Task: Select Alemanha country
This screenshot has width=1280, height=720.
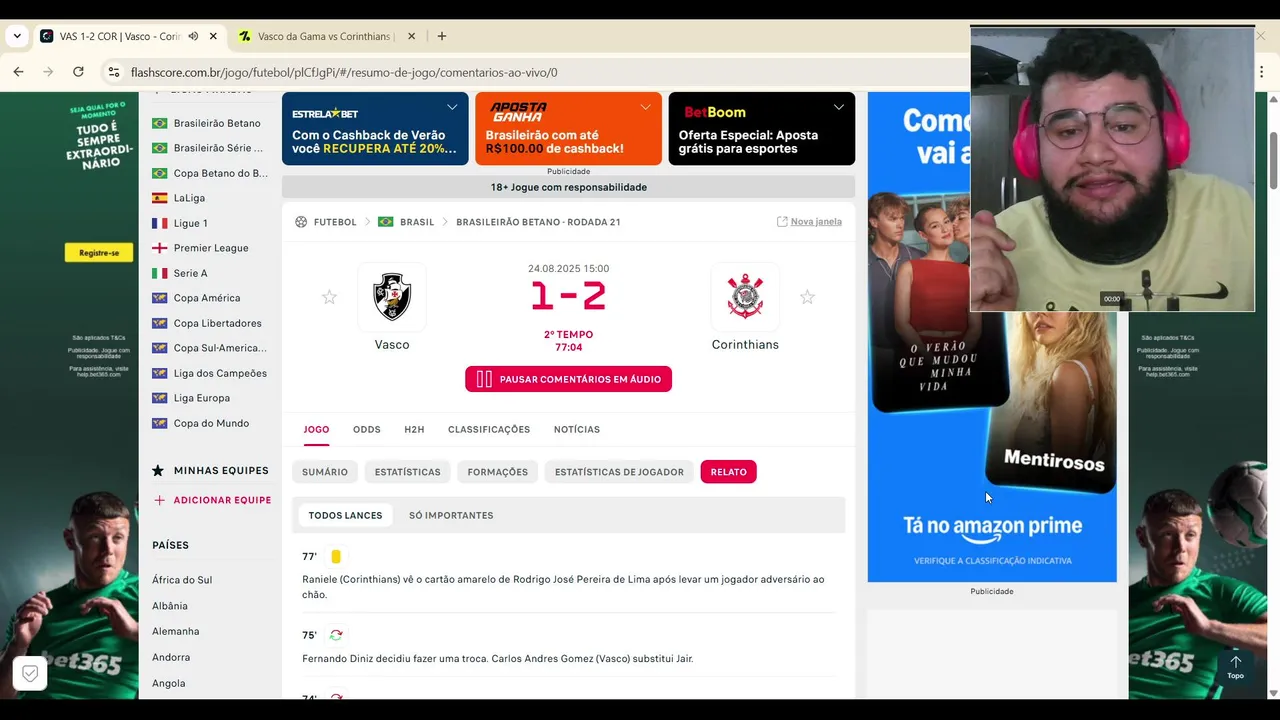Action: tap(176, 631)
